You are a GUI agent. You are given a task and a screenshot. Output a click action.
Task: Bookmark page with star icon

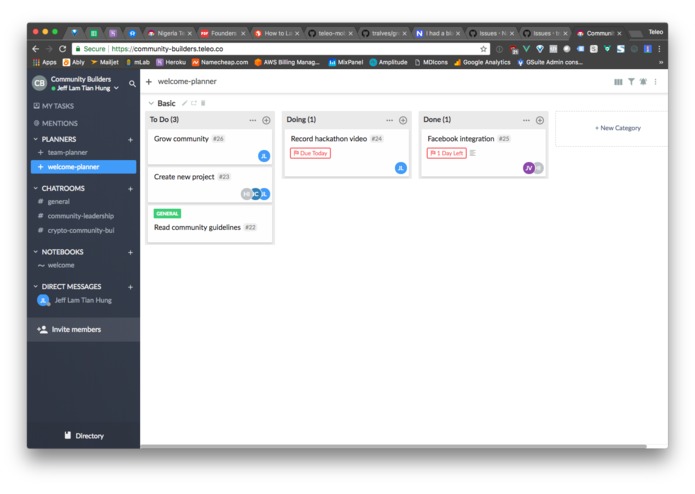[483, 49]
